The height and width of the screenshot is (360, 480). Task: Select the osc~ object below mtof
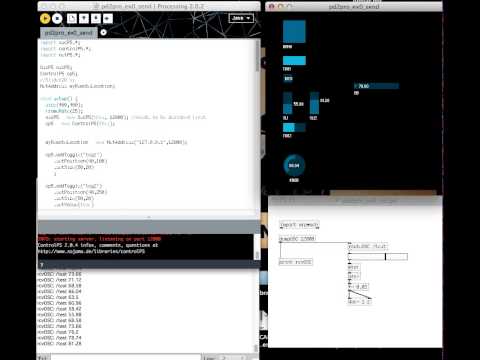click(x=354, y=276)
